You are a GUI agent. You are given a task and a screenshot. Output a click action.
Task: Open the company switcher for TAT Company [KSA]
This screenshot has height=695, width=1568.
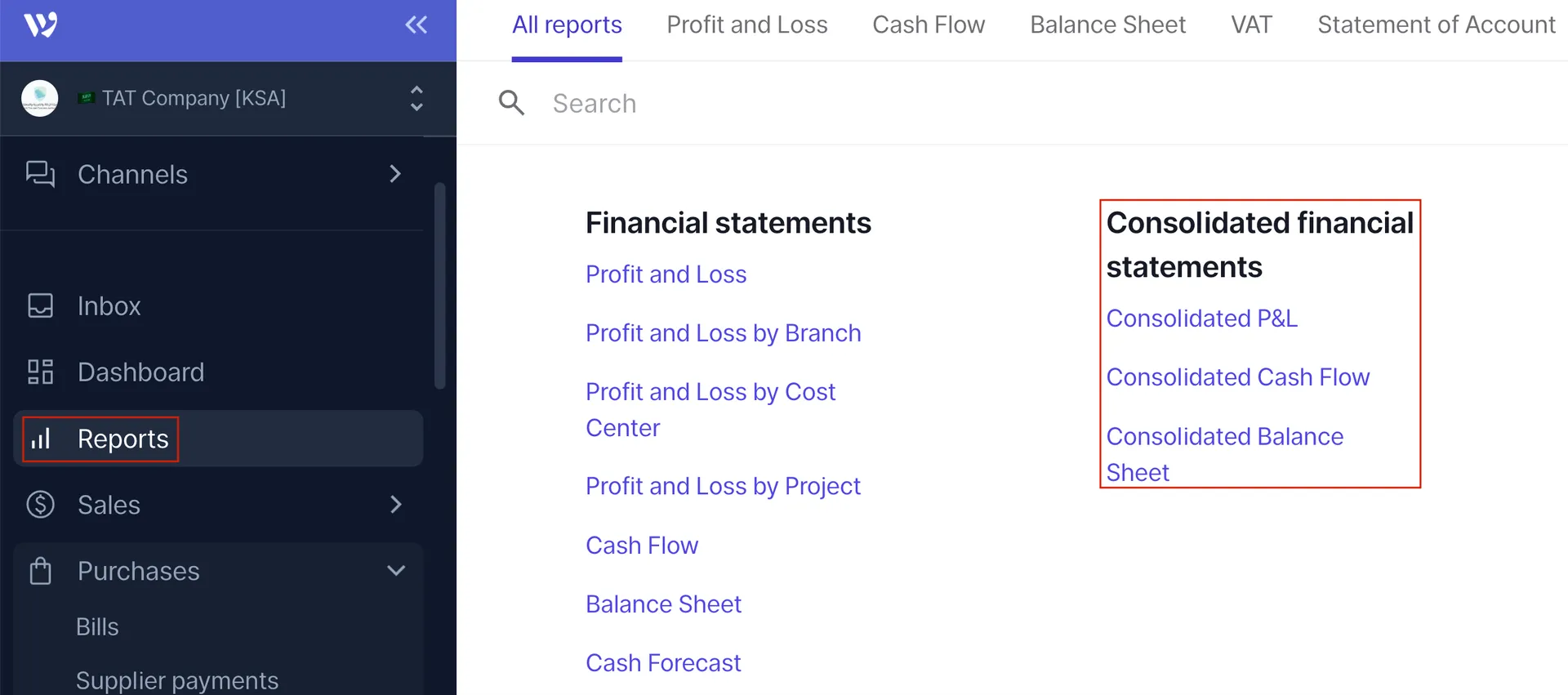coord(416,98)
